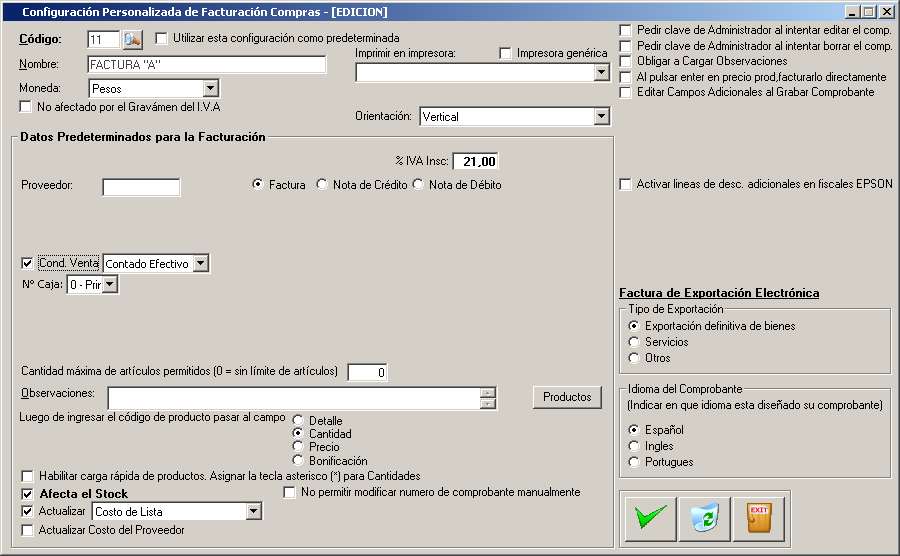Image resolution: width=900 pixels, height=556 pixels.
Task: Select 'Otros' export type
Action: coord(634,358)
